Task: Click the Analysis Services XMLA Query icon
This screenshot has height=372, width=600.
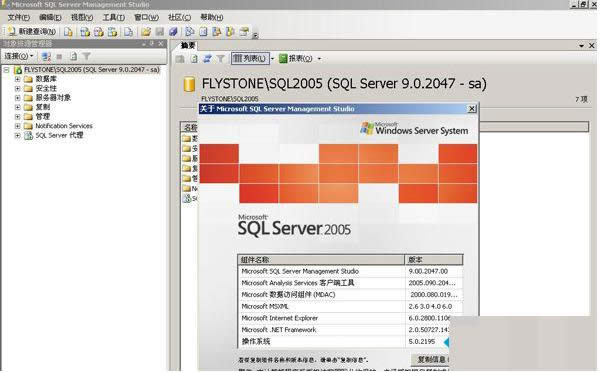Action: pos(112,32)
